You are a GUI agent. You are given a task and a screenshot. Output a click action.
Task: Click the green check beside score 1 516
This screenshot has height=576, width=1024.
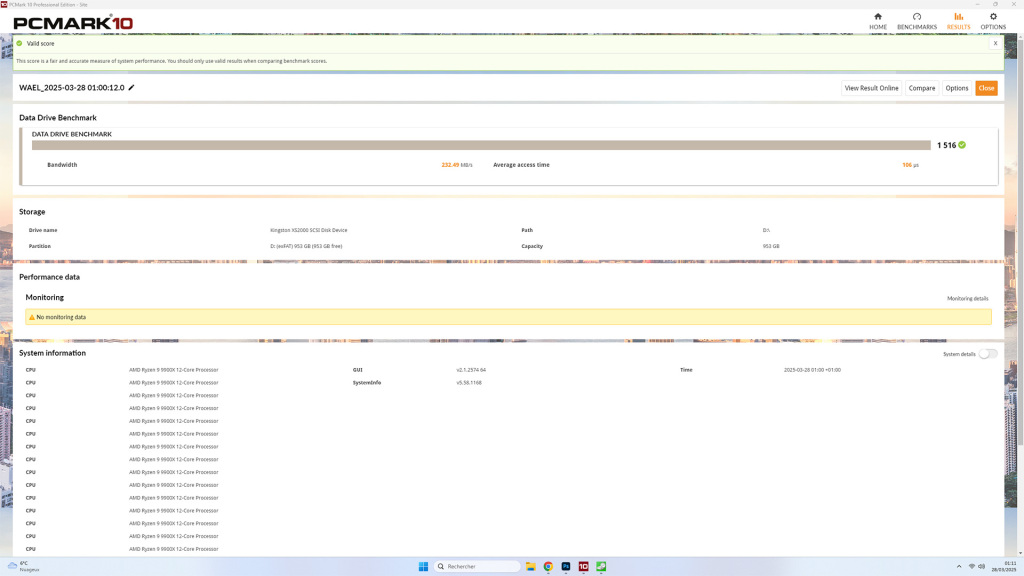(962, 145)
